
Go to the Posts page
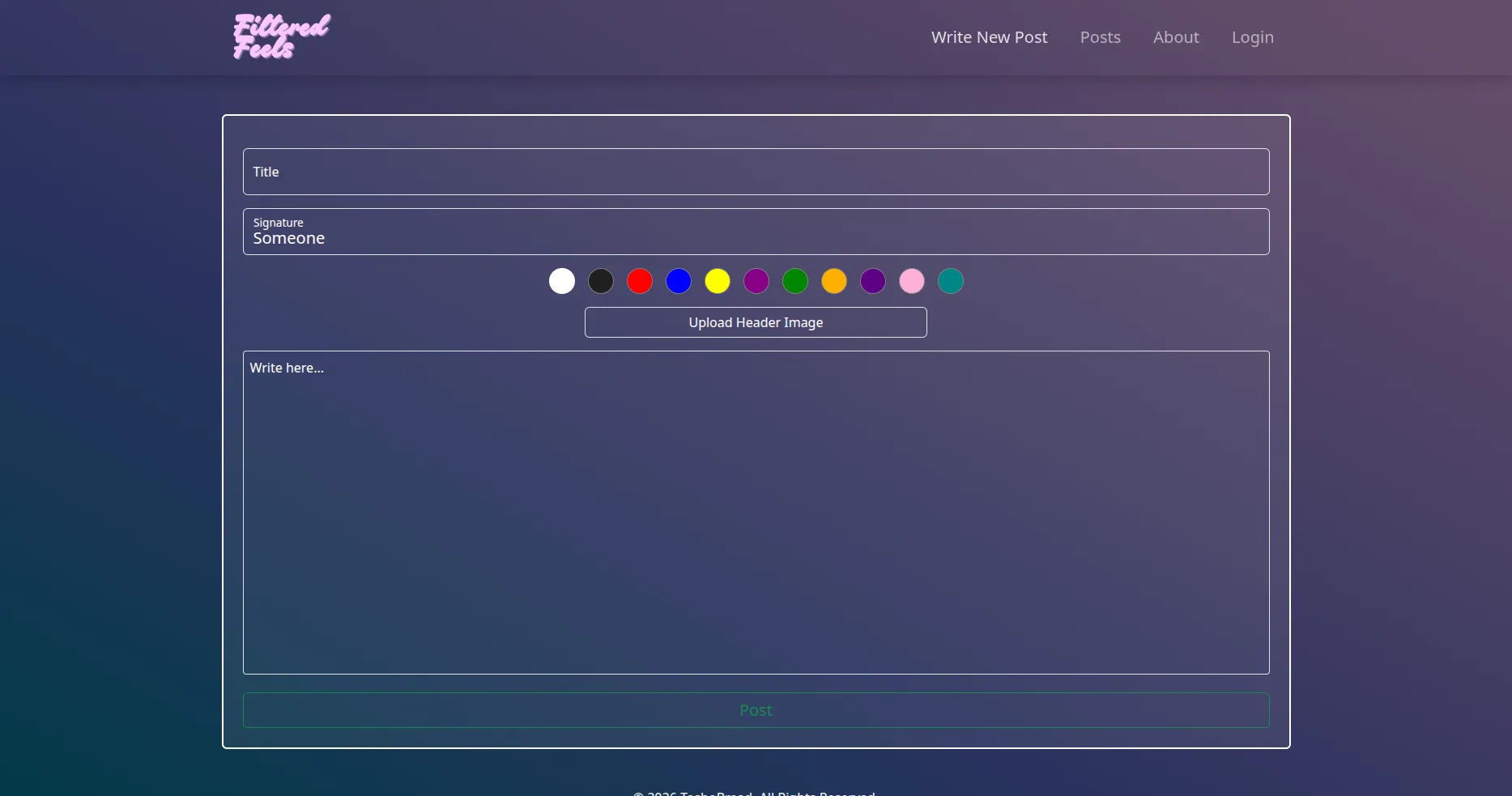(x=1100, y=37)
